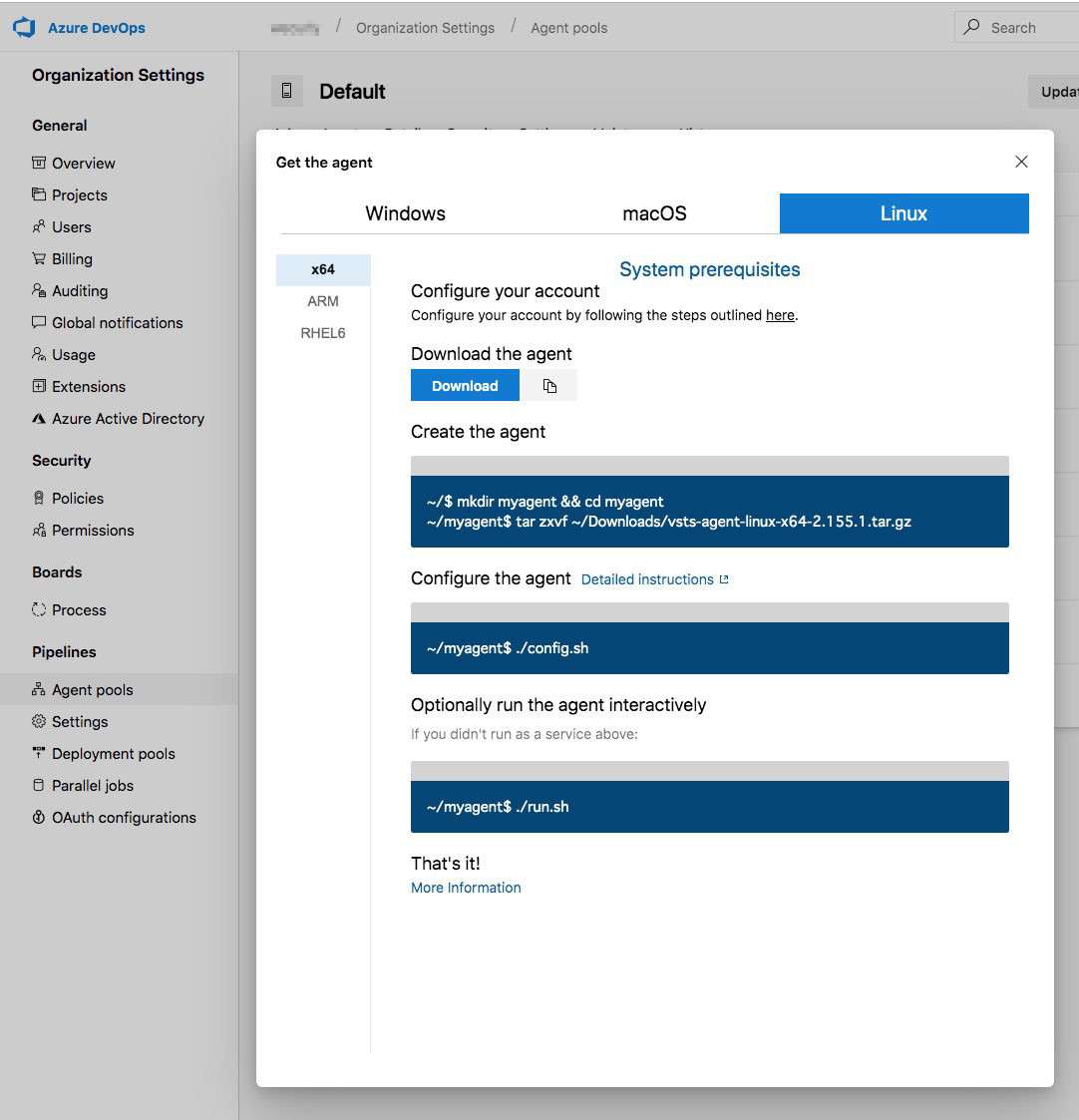This screenshot has height=1120, width=1079.
Task: Open the More Information link
Action: coord(466,888)
